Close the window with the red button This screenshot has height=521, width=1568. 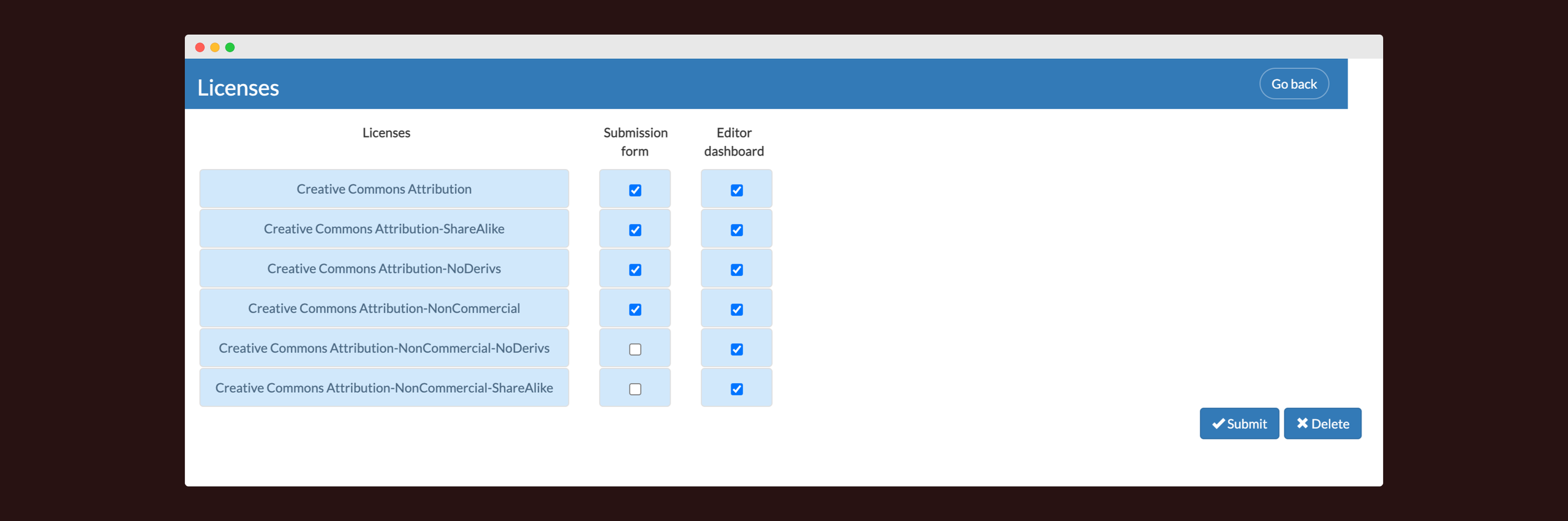200,47
